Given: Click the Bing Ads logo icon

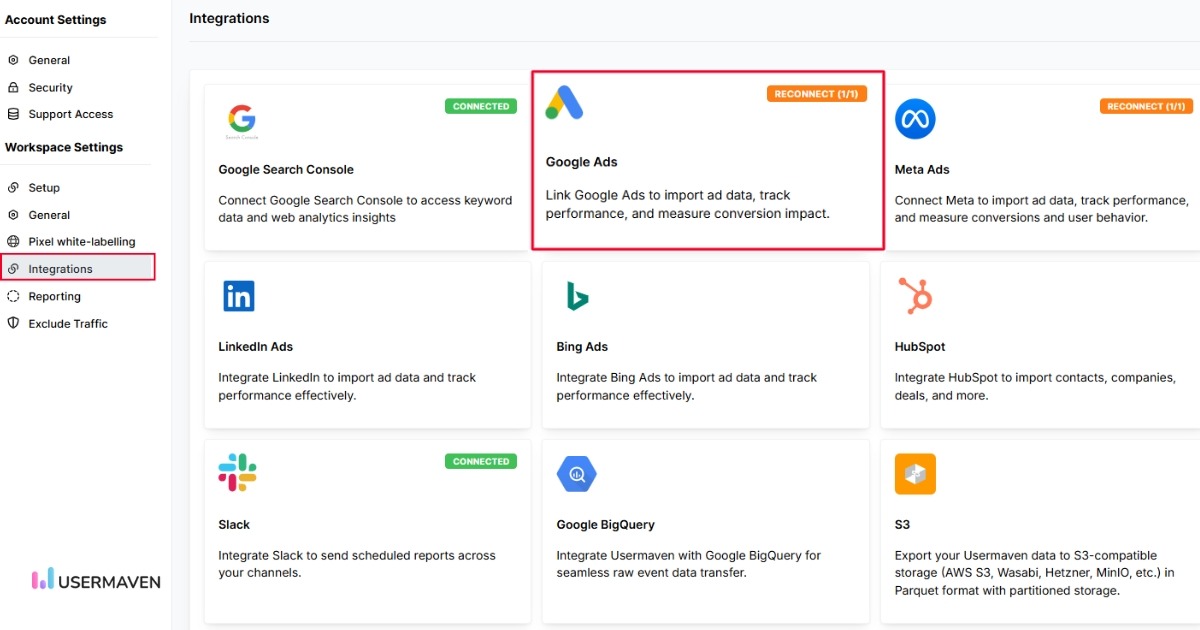Looking at the screenshot, I should click(576, 296).
